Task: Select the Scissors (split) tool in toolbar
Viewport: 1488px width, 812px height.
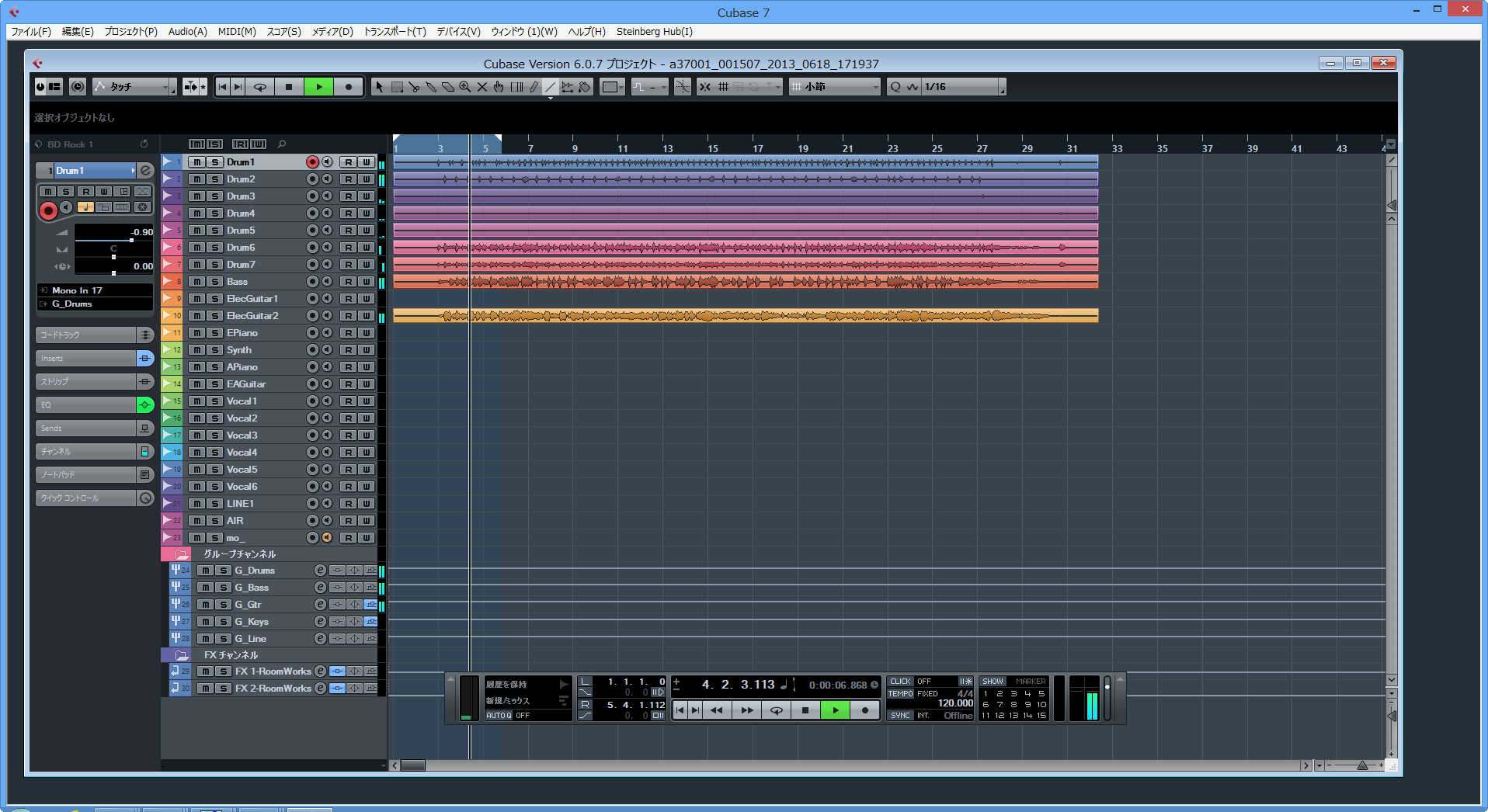Action: click(x=414, y=87)
